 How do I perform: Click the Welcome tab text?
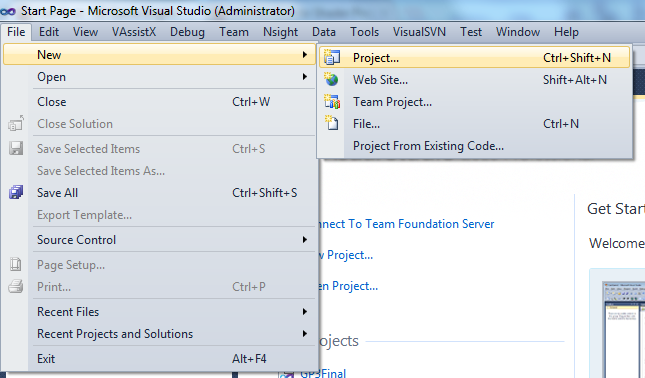click(617, 243)
